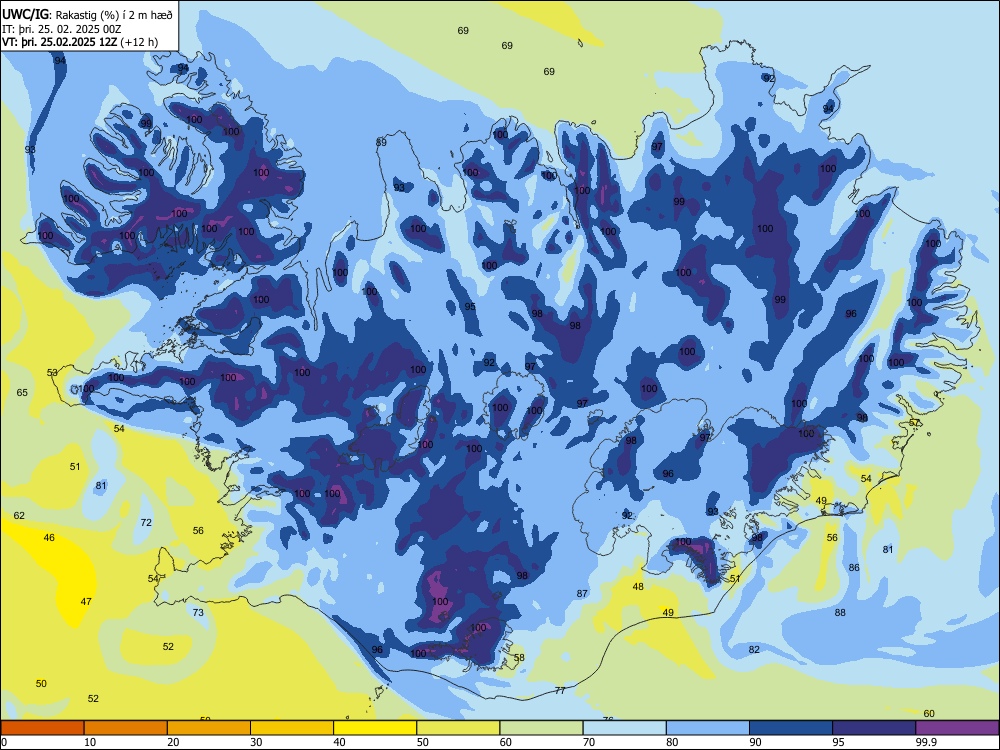
Task: Click the 'VT: þri. 25.02.2025 12Z (+12 h)' line
Action: tap(80, 42)
